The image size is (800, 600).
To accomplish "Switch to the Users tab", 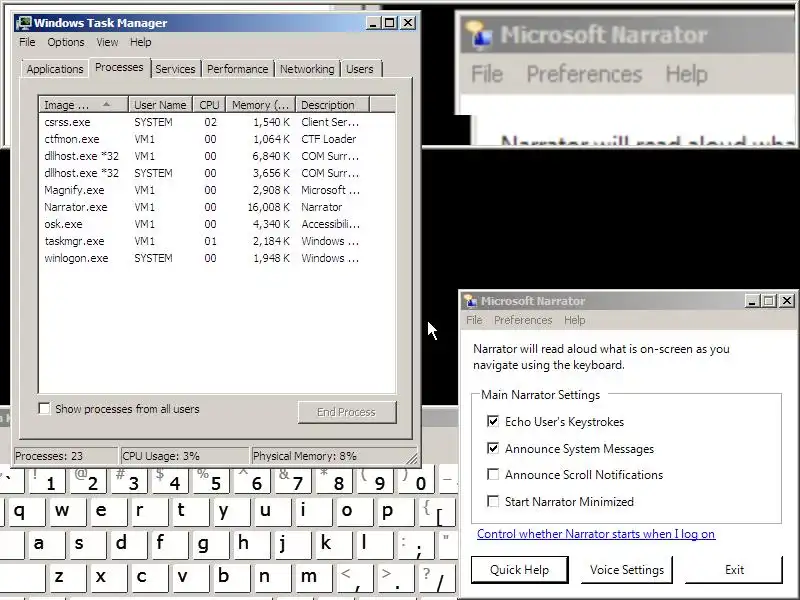I will click(x=360, y=69).
